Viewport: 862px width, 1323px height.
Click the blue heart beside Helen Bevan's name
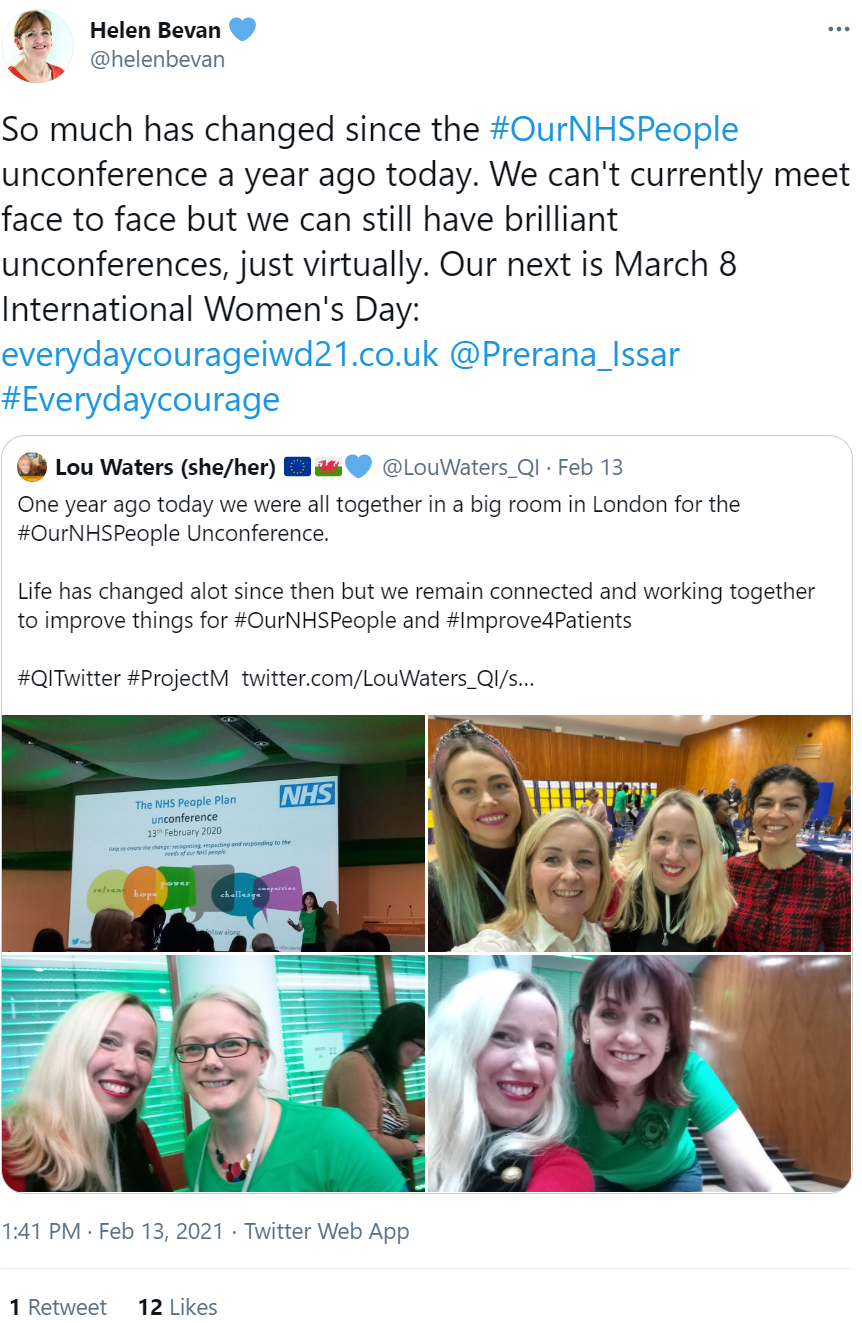coord(242,31)
